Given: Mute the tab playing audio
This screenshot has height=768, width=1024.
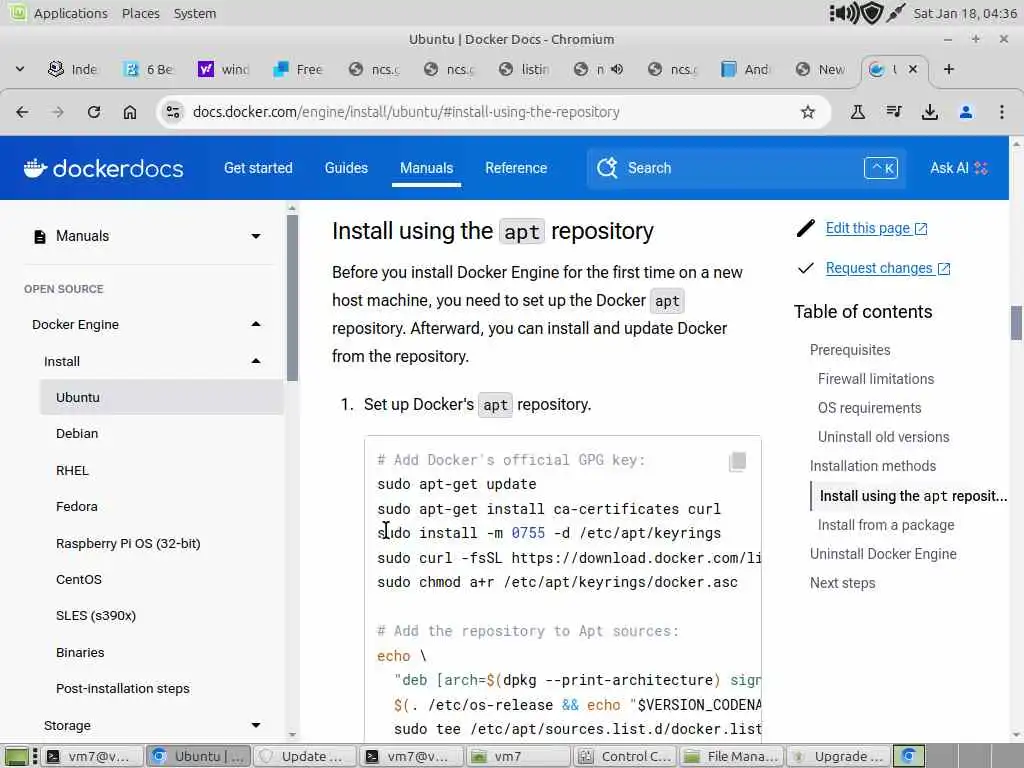Looking at the screenshot, I should pos(616,69).
